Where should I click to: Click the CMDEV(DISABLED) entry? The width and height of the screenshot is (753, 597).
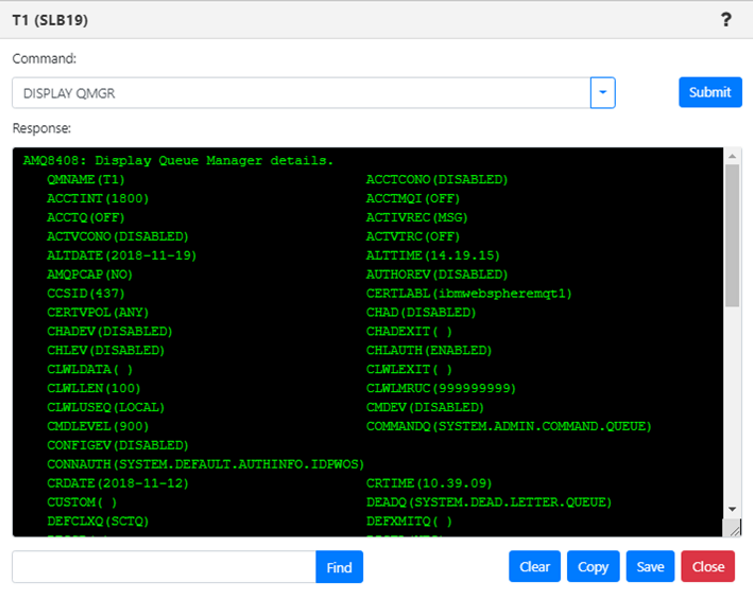coord(425,407)
